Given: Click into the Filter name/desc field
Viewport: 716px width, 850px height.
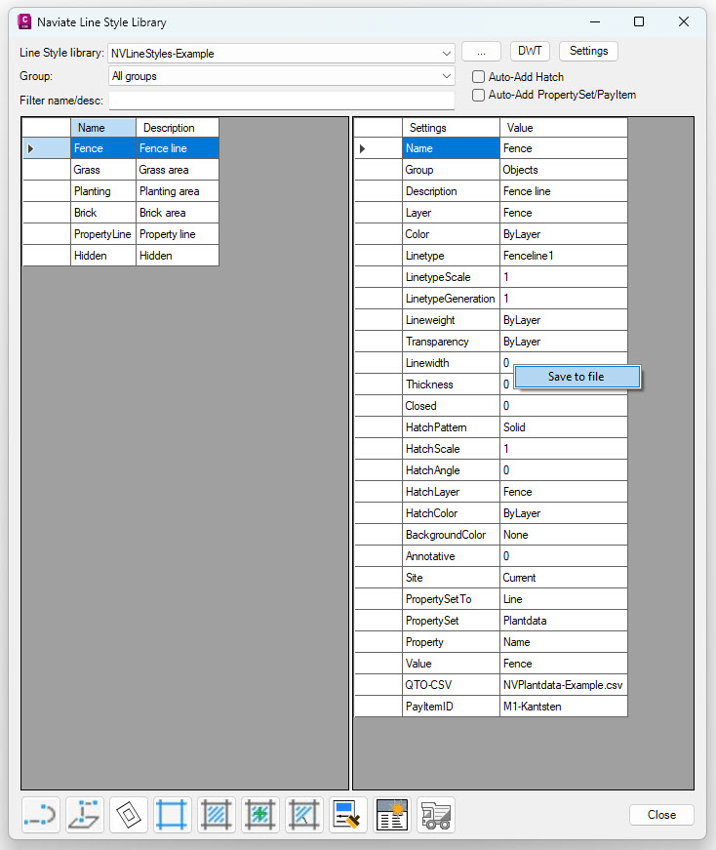Looking at the screenshot, I should pyautogui.click(x=281, y=100).
